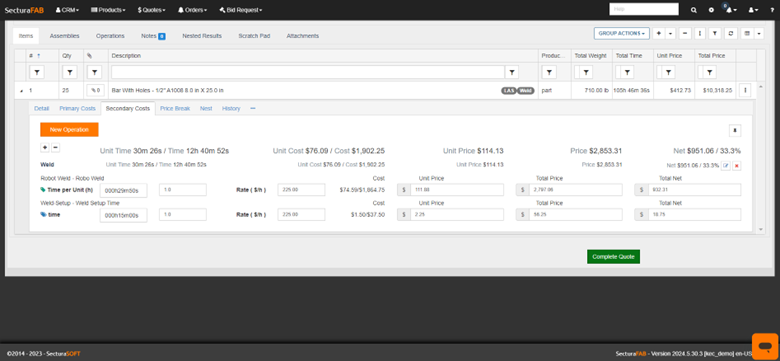The height and width of the screenshot is (361, 780).
Task: Switch to the Operations tab
Action: click(x=110, y=36)
